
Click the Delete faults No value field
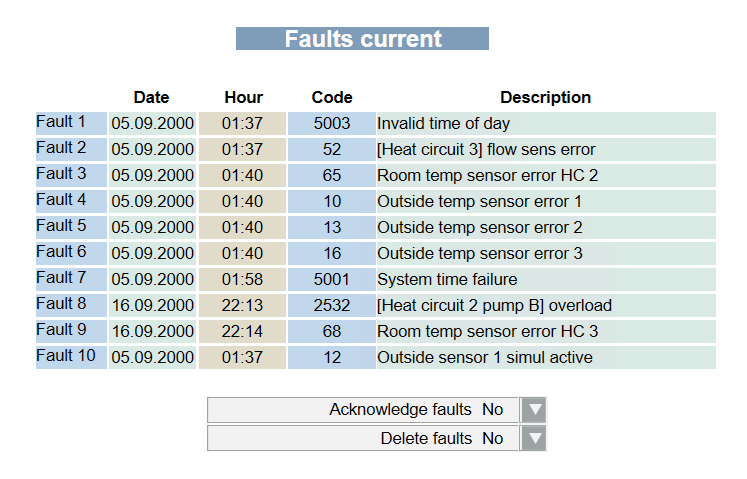pyautogui.click(x=493, y=438)
